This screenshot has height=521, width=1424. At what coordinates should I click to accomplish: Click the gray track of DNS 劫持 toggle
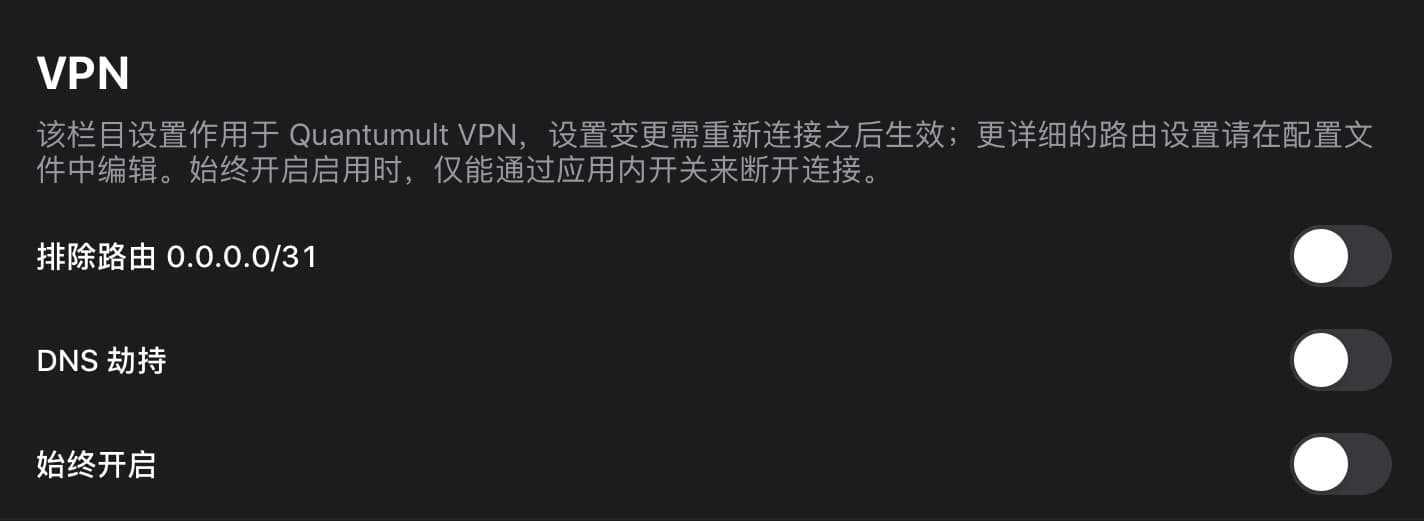(x=1370, y=360)
